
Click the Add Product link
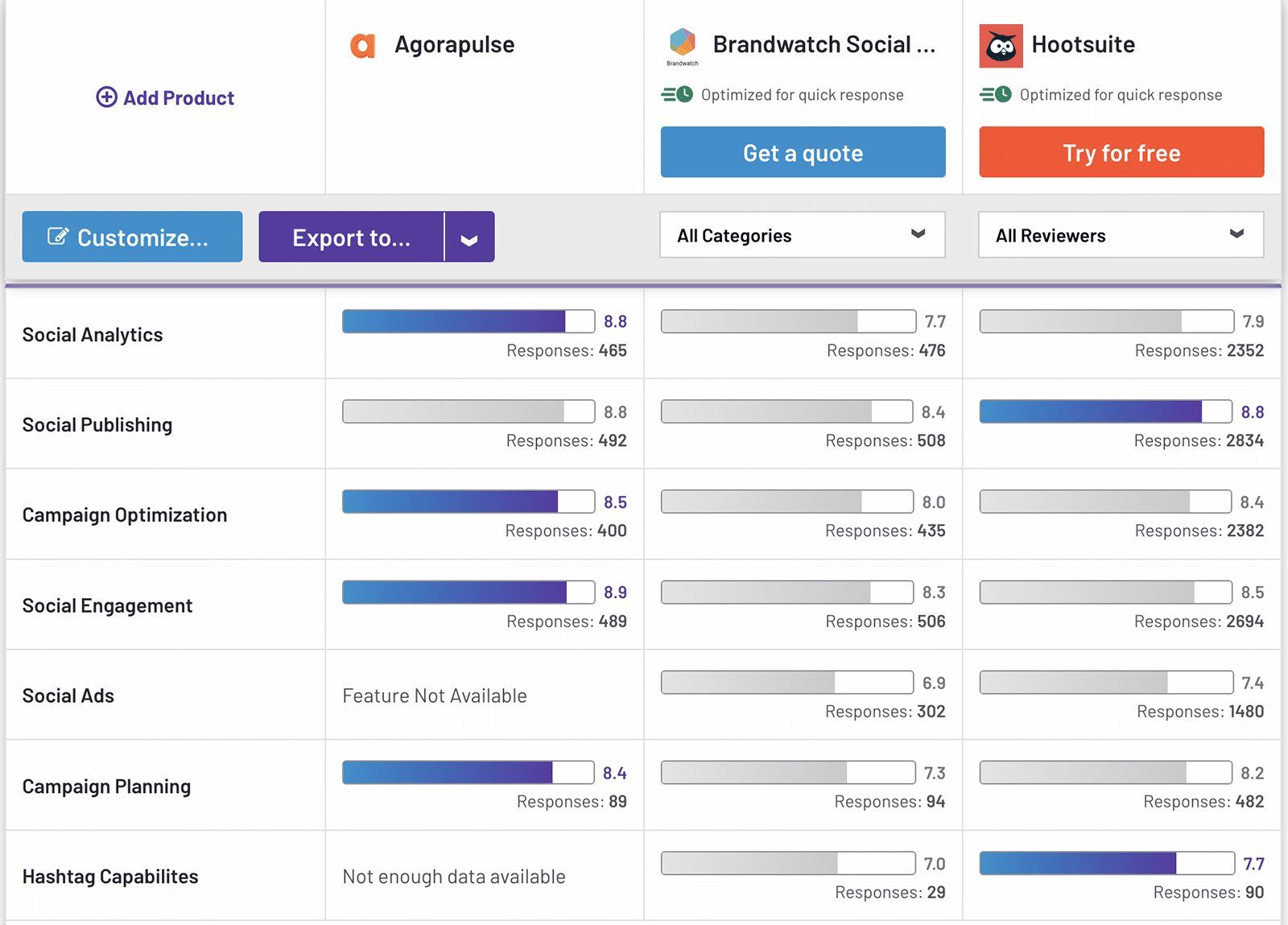178,98
